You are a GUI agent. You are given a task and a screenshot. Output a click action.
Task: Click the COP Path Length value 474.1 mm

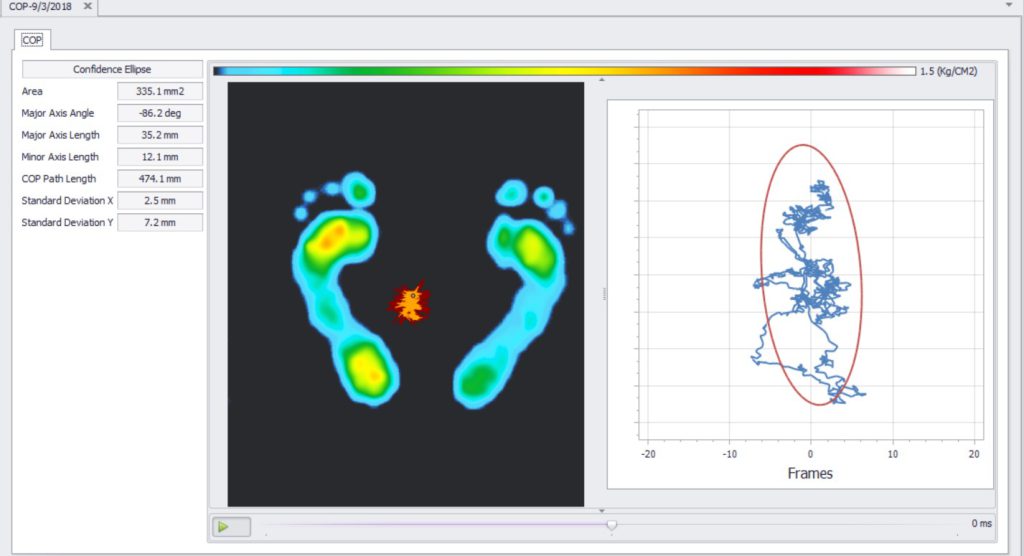(x=160, y=178)
